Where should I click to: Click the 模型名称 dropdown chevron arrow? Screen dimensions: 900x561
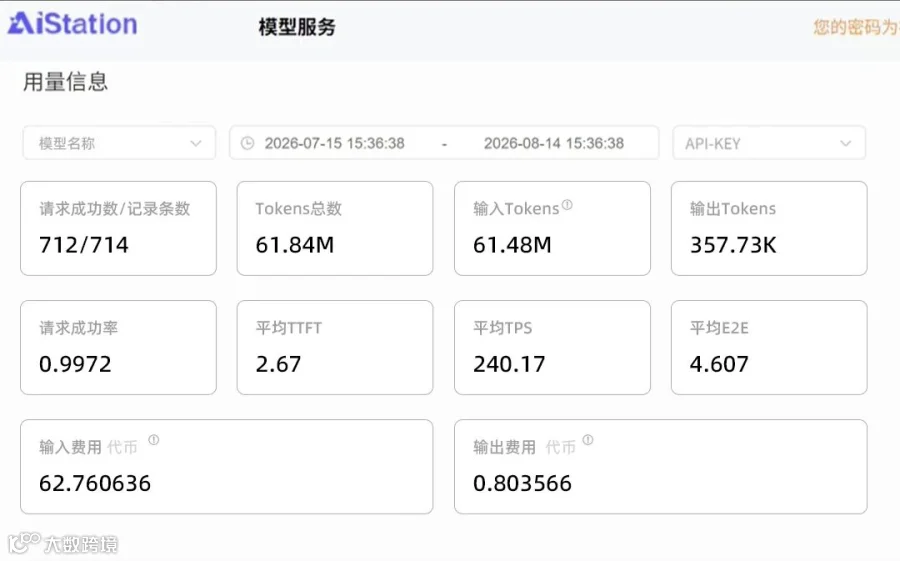(196, 143)
